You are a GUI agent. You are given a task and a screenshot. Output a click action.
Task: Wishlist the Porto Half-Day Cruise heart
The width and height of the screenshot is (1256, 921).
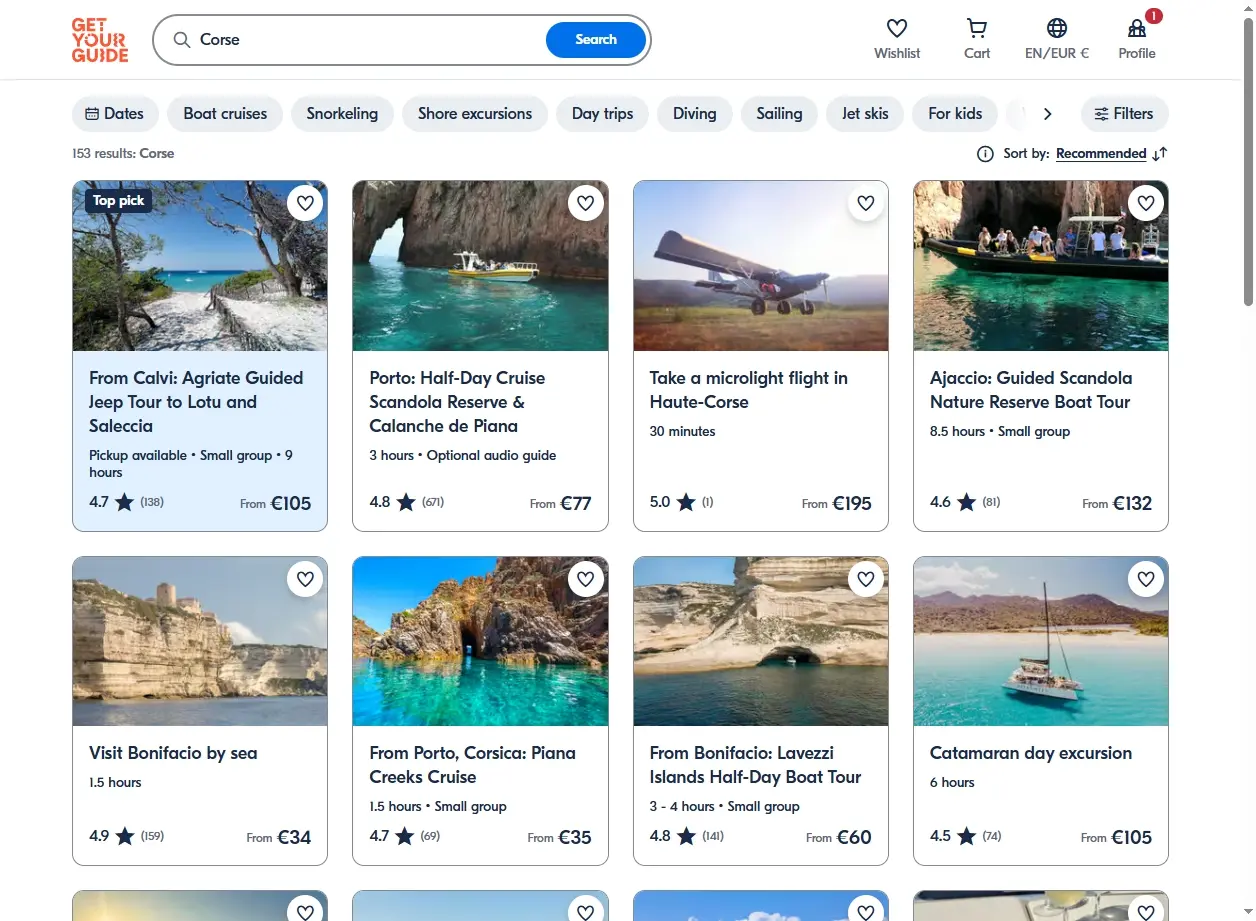[586, 203]
